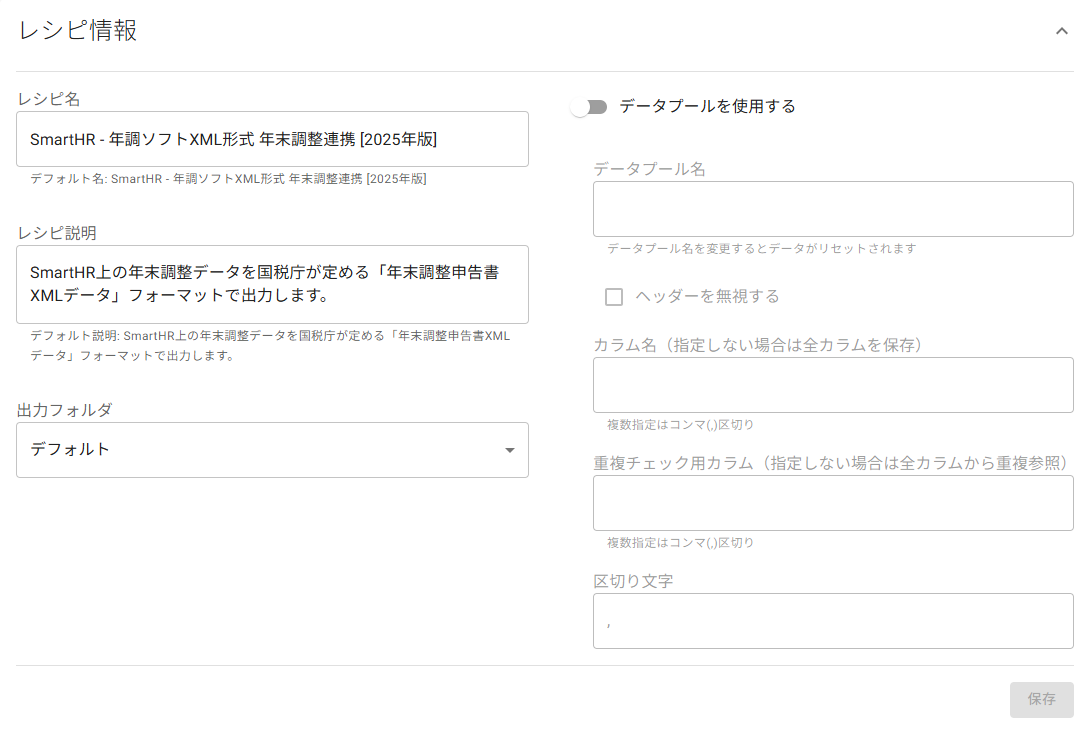Click the レシピ名 input field

click(x=272, y=139)
